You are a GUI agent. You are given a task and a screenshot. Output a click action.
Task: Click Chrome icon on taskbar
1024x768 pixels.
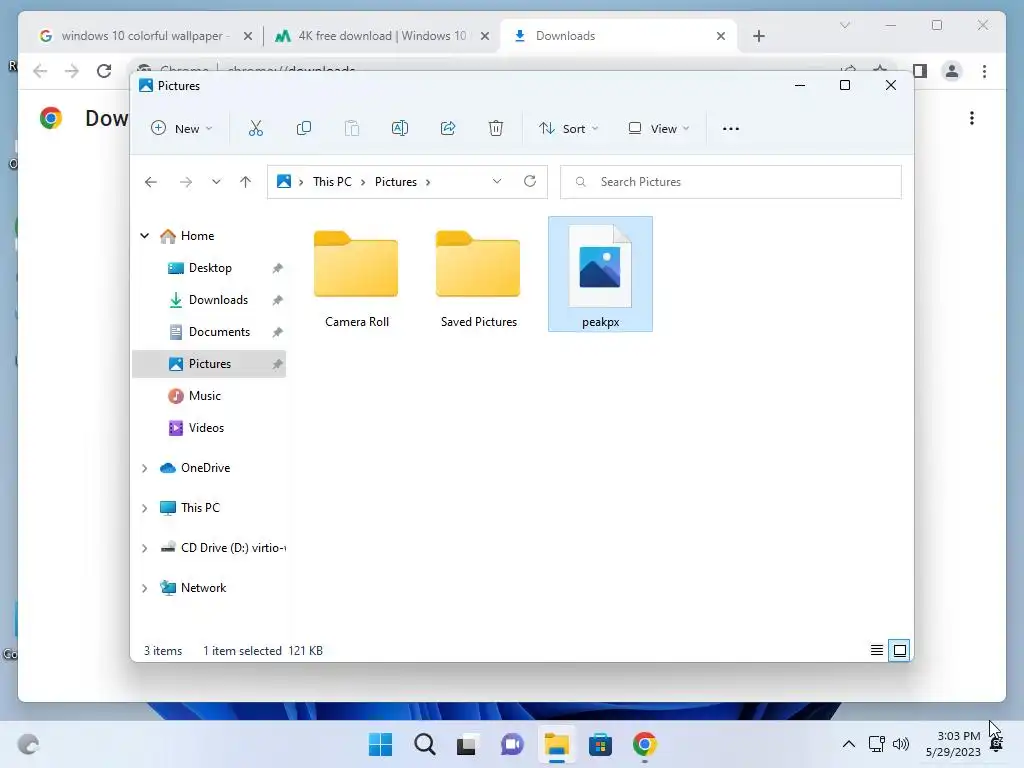(x=644, y=744)
